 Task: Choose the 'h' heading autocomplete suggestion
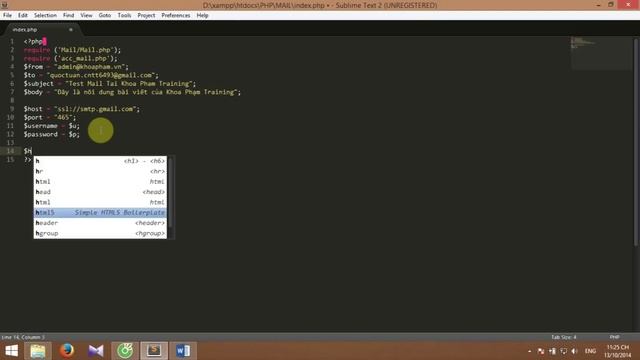point(100,161)
